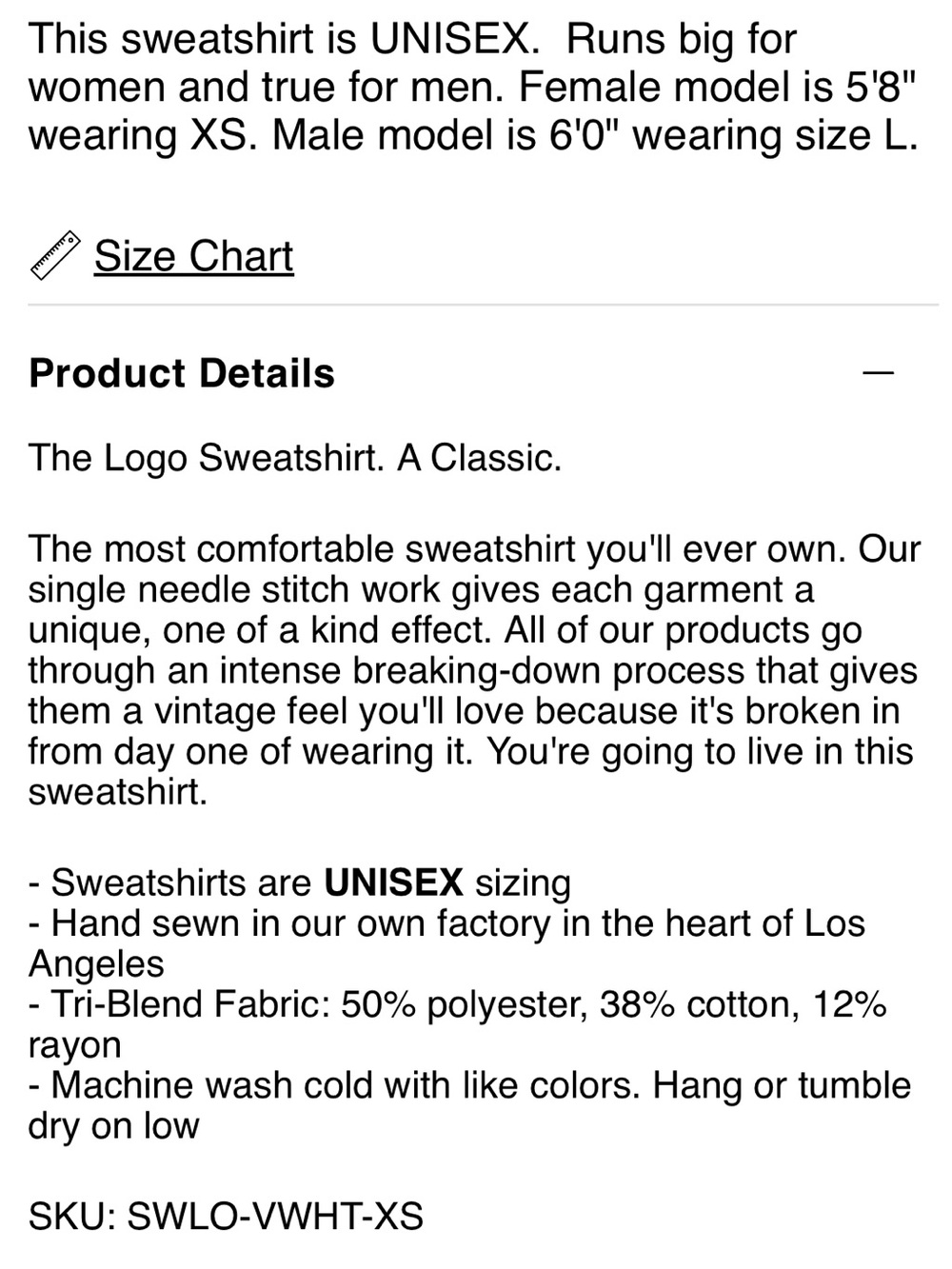Image resolution: width=952 pixels, height=1269 pixels.
Task: Click the Product Details section heading
Action: coord(182,373)
